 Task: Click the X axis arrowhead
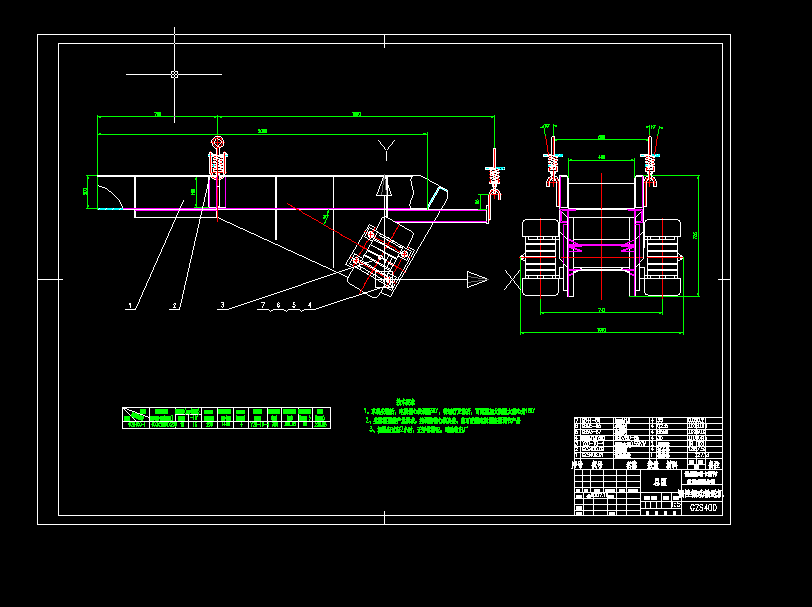[x=477, y=280]
